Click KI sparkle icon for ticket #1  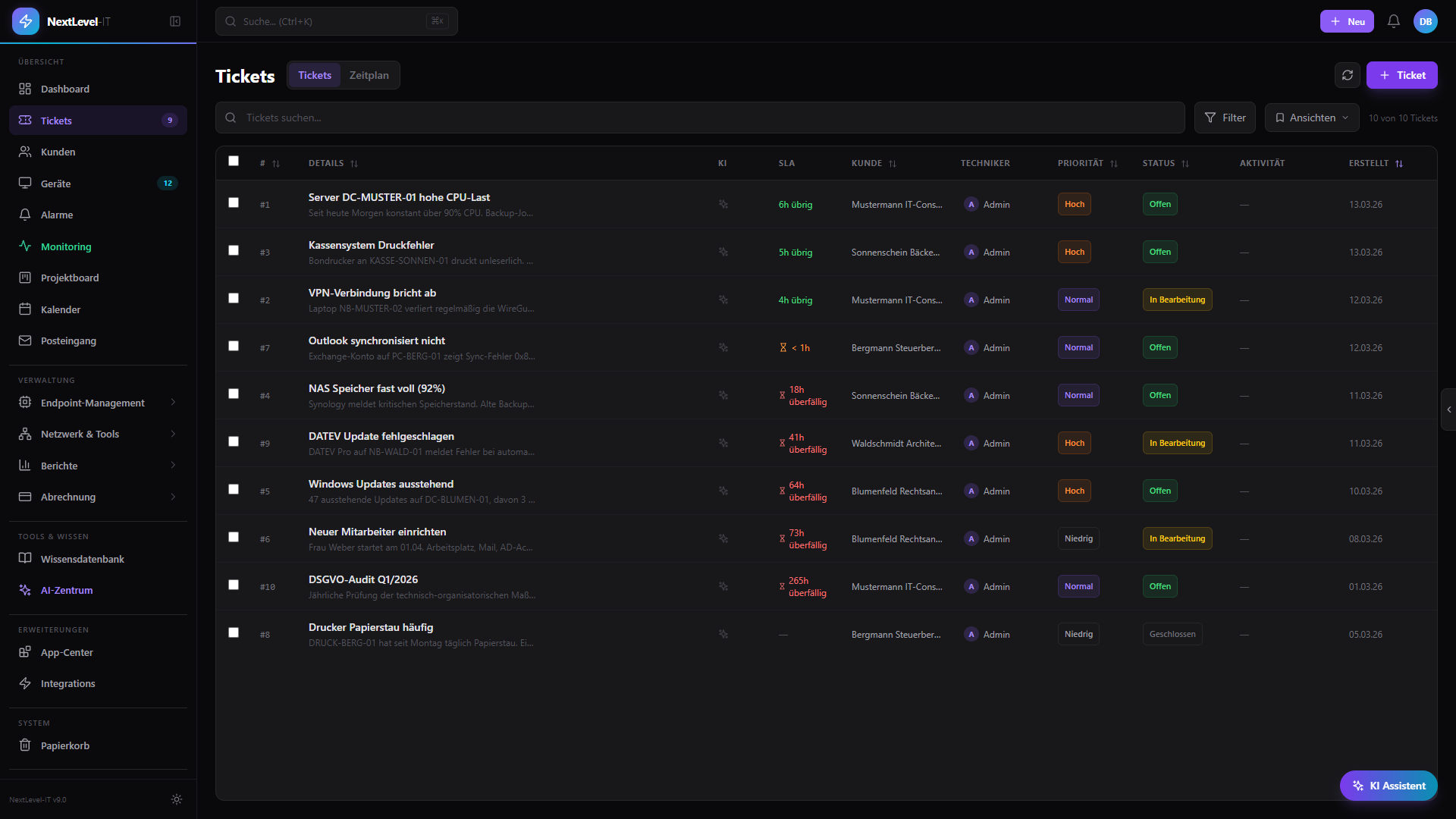(x=723, y=204)
